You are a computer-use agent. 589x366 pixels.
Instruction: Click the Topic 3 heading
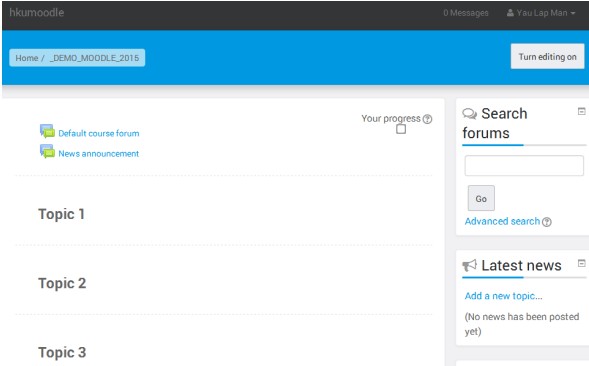click(62, 352)
